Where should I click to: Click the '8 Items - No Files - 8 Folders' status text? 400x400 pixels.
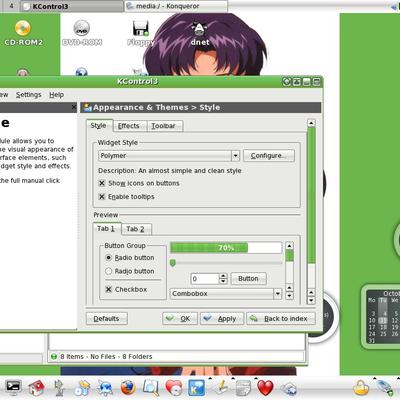(x=106, y=357)
